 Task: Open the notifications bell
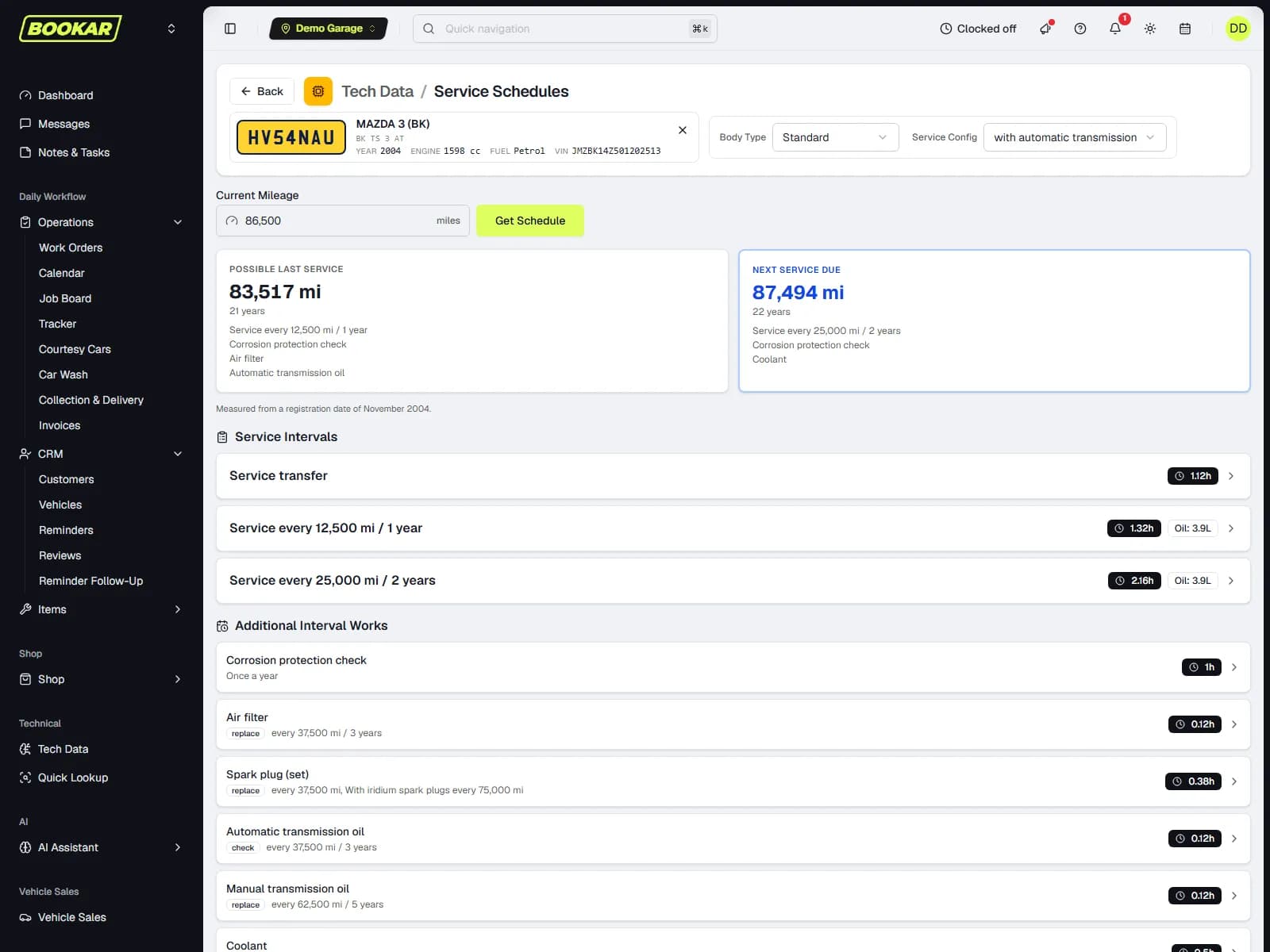[x=1115, y=29]
